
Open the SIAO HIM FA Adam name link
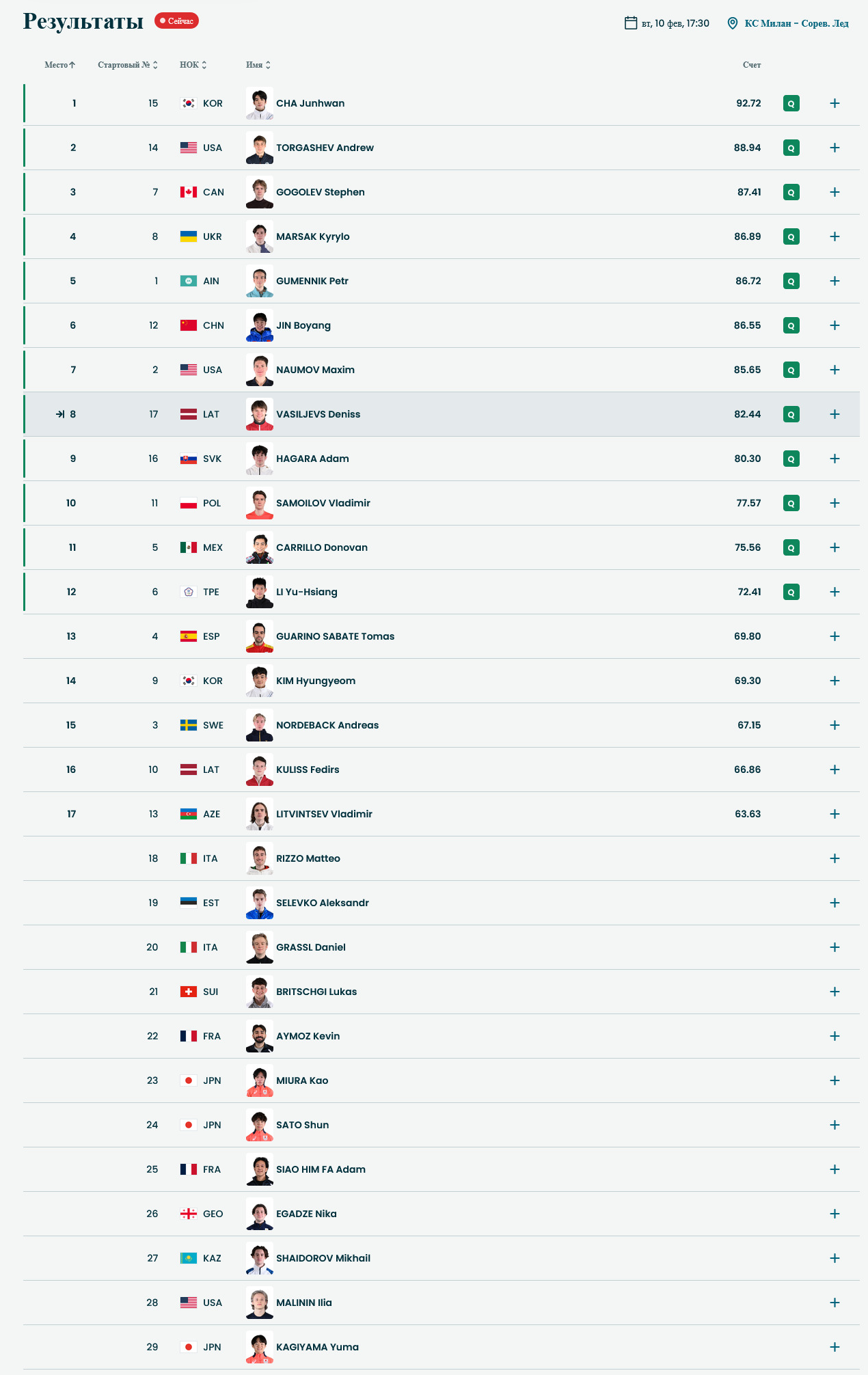[321, 1169]
